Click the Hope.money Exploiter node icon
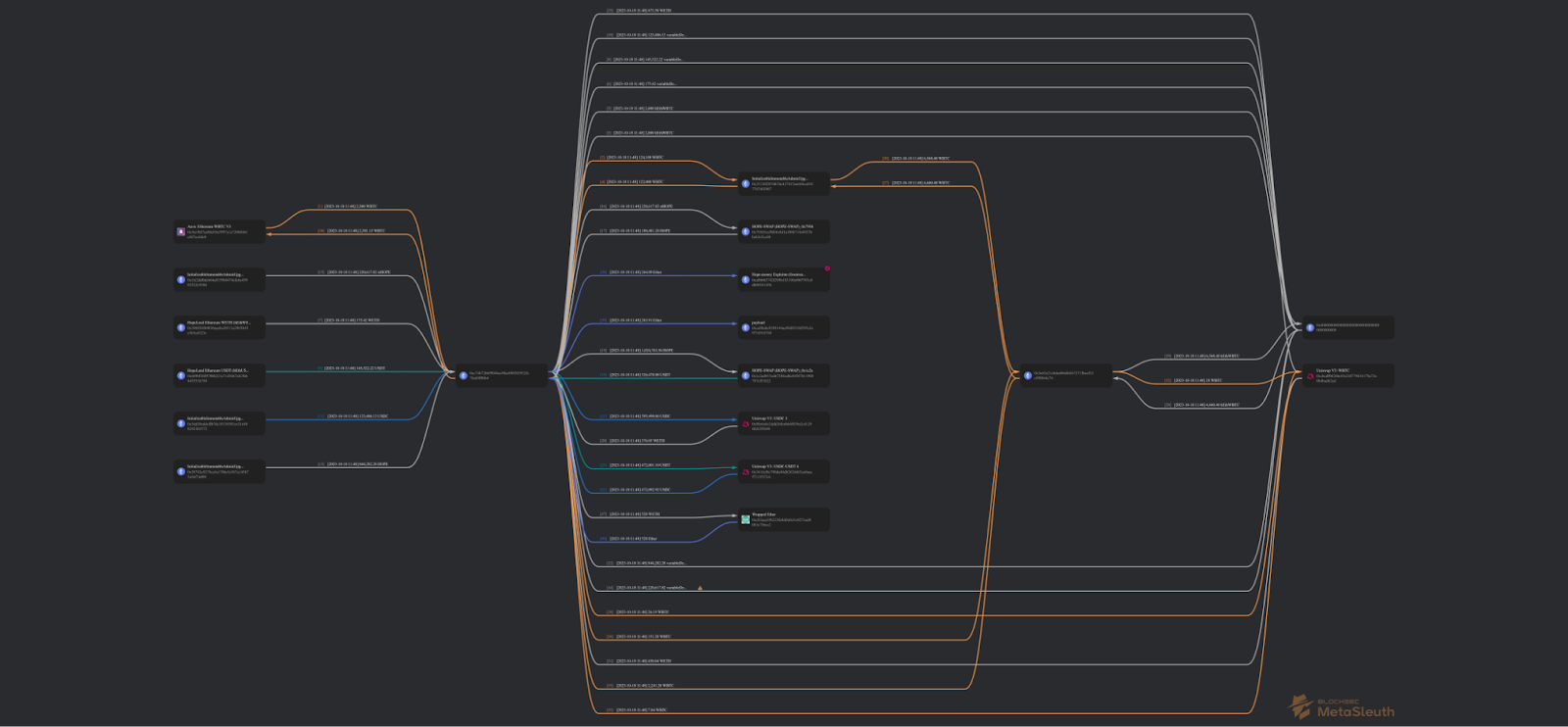 746,280
